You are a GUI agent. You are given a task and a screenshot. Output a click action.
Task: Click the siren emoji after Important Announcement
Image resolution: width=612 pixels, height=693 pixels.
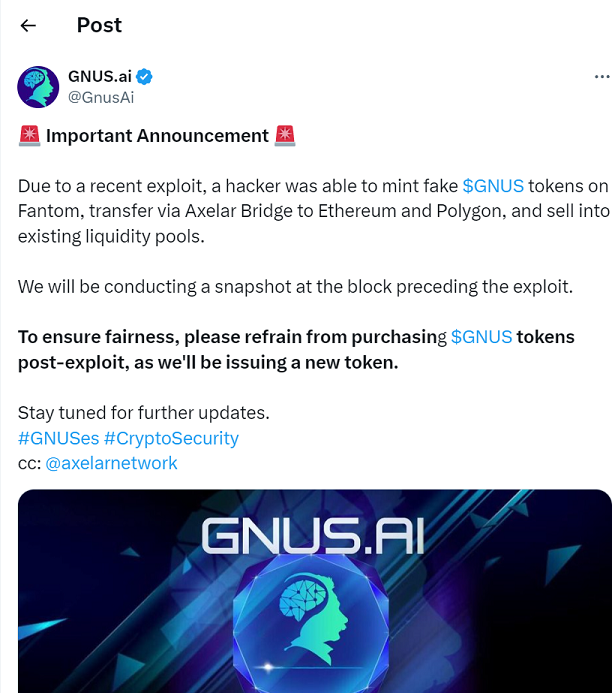pyautogui.click(x=285, y=136)
